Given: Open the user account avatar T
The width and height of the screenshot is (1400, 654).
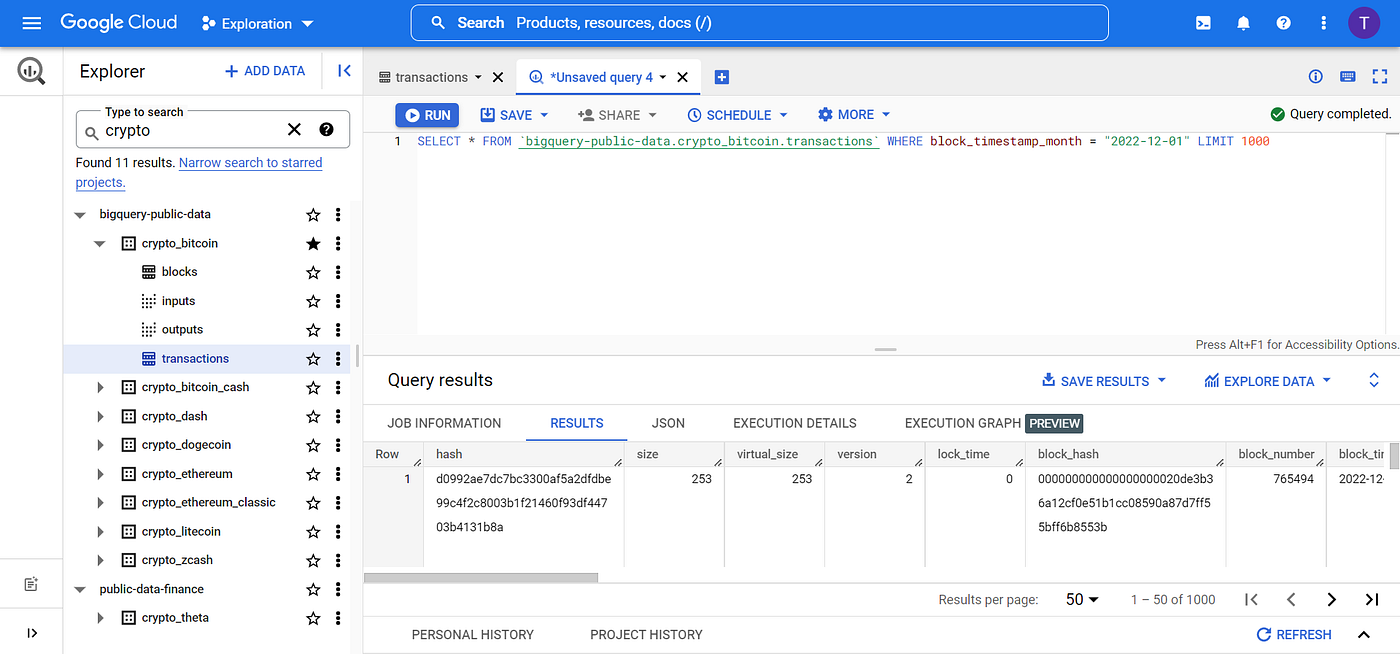Looking at the screenshot, I should [1364, 23].
